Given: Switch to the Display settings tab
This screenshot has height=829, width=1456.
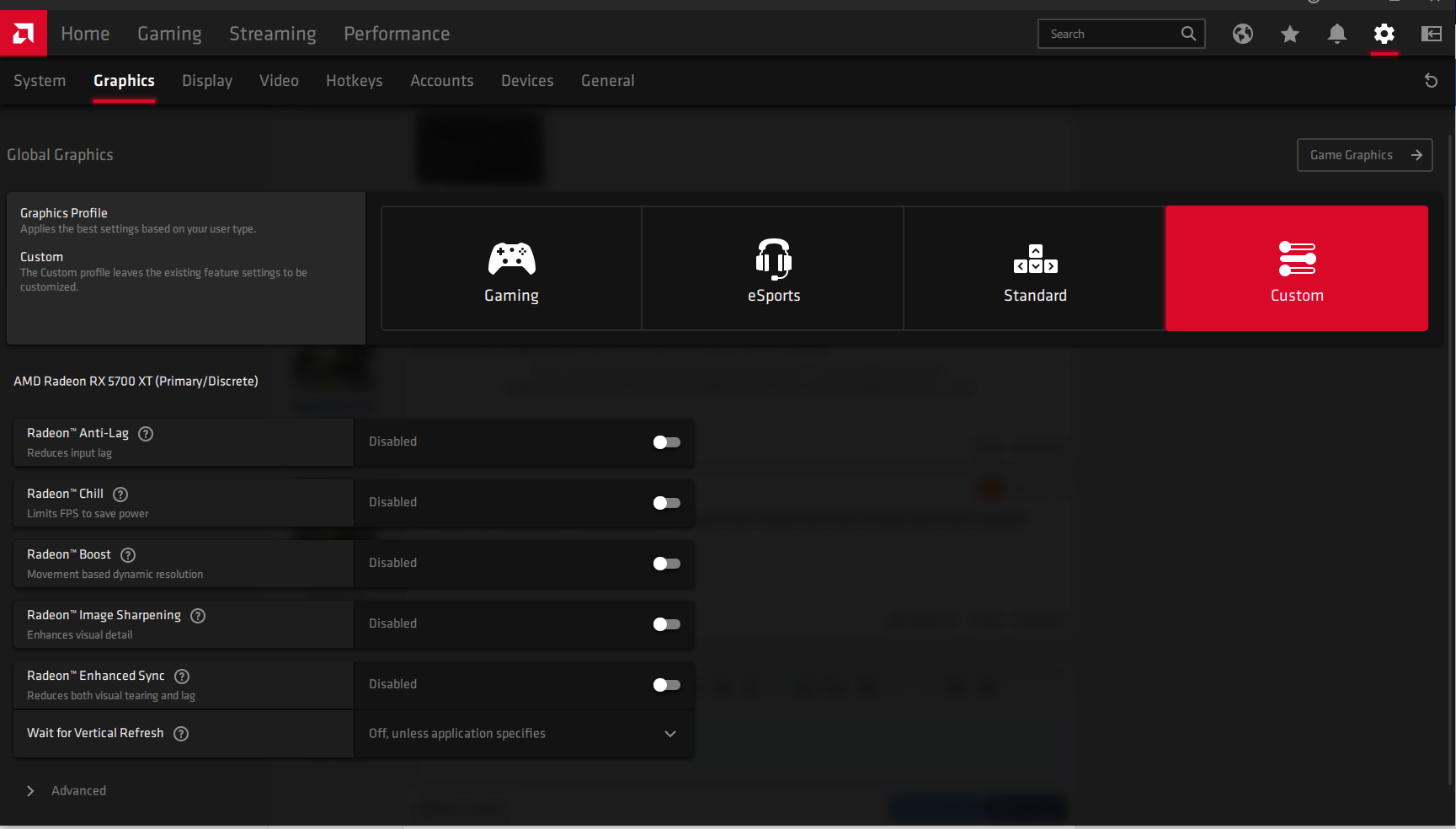Looking at the screenshot, I should pos(207,81).
